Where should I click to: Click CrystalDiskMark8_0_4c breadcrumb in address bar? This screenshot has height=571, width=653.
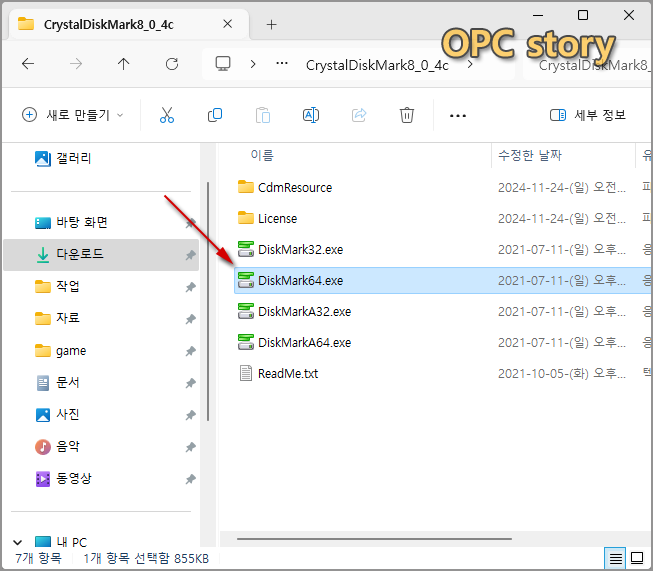point(377,65)
